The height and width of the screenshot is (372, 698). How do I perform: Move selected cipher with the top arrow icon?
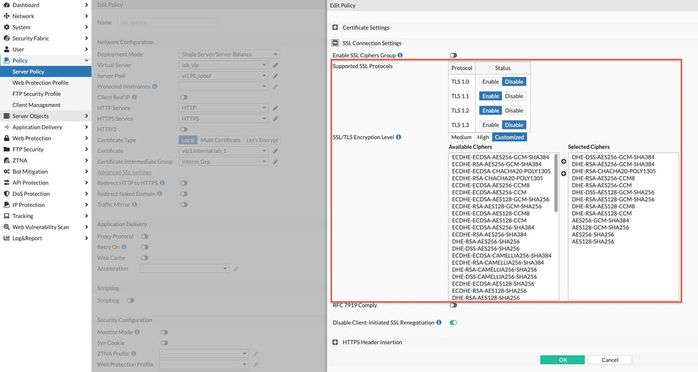pyautogui.click(x=564, y=162)
